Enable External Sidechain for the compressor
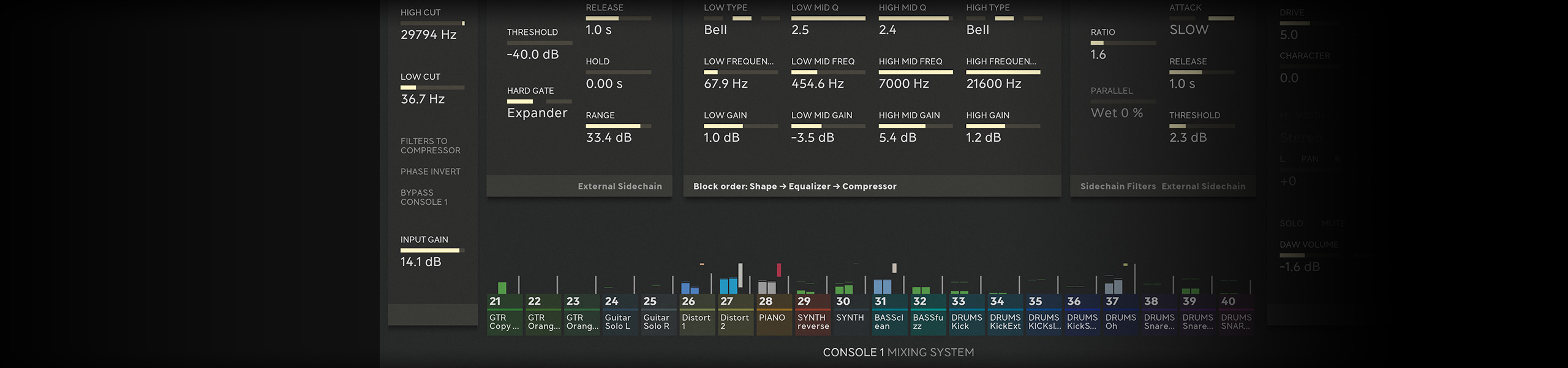 pos(1203,186)
